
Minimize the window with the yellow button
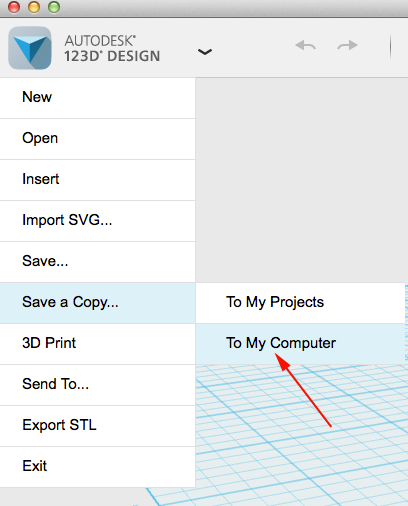click(x=34, y=7)
